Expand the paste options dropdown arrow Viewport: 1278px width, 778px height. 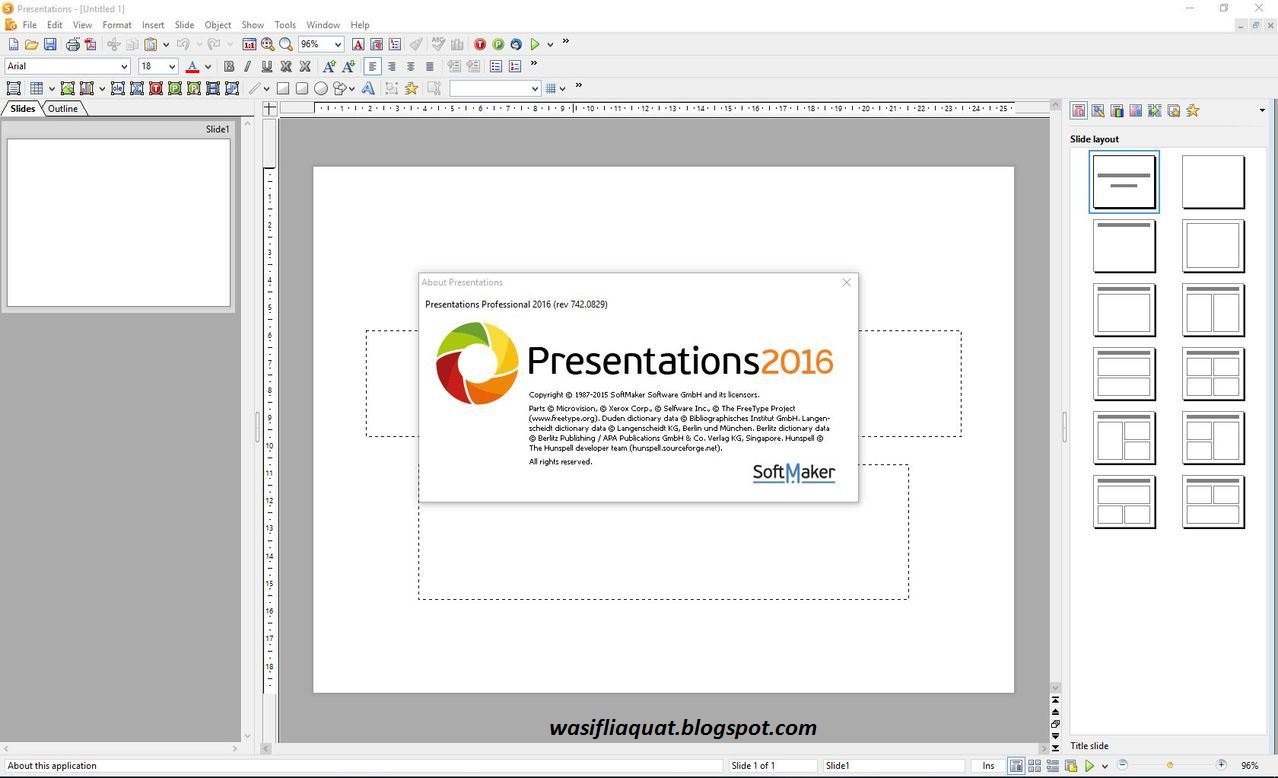click(166, 45)
